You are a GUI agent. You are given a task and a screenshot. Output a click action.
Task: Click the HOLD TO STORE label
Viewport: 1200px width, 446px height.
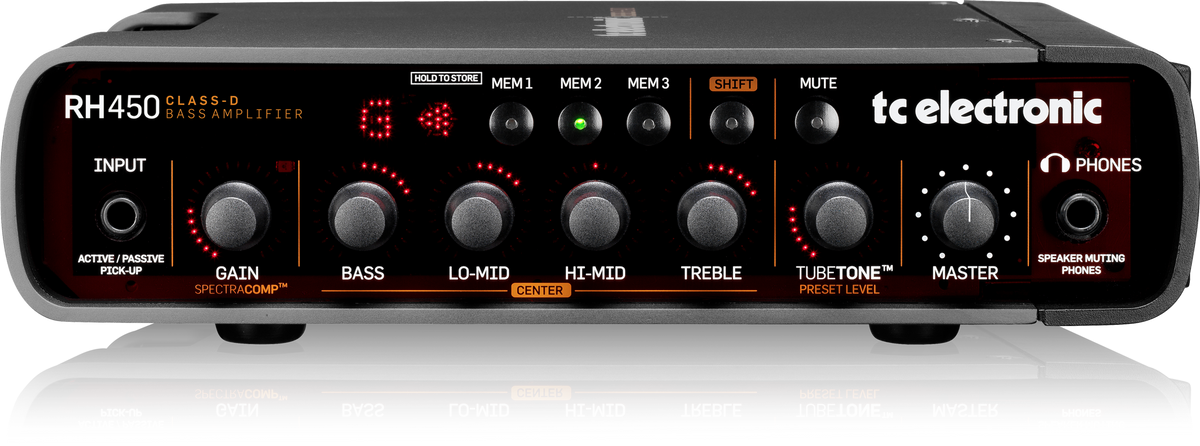click(x=446, y=77)
